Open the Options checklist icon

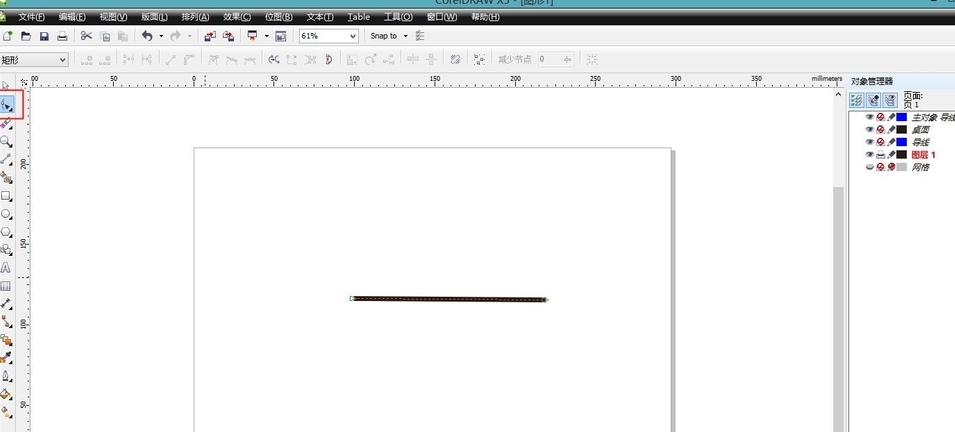420,36
